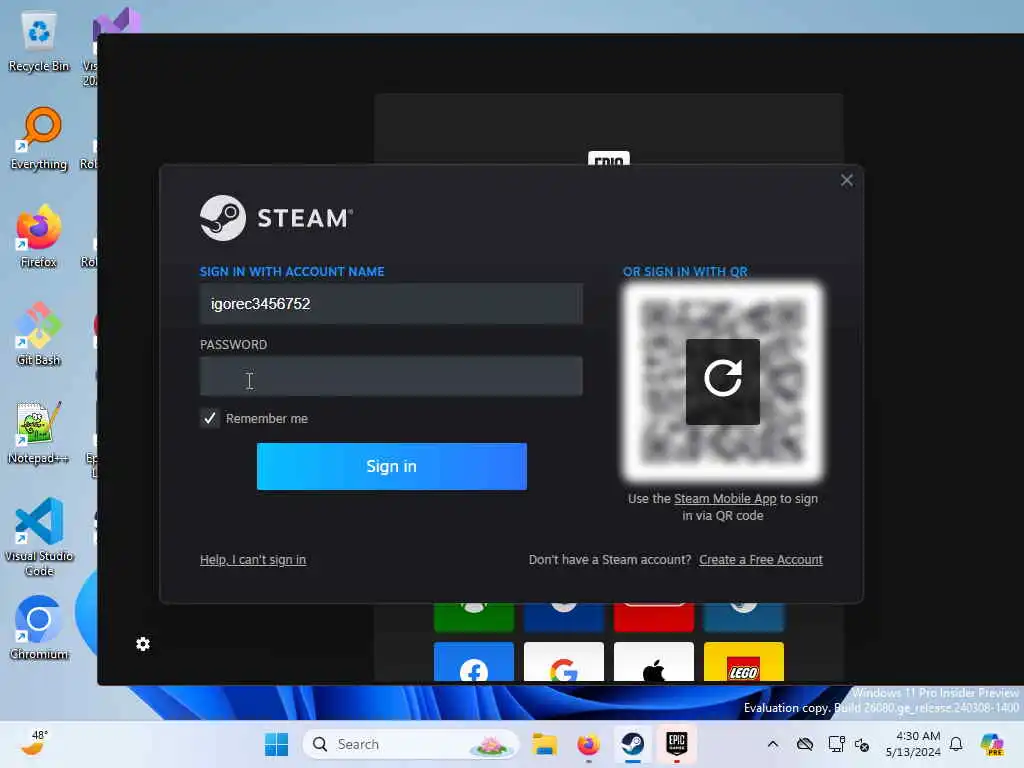The image size is (1024, 768).
Task: Open notification bell in system tray
Action: click(x=956, y=744)
